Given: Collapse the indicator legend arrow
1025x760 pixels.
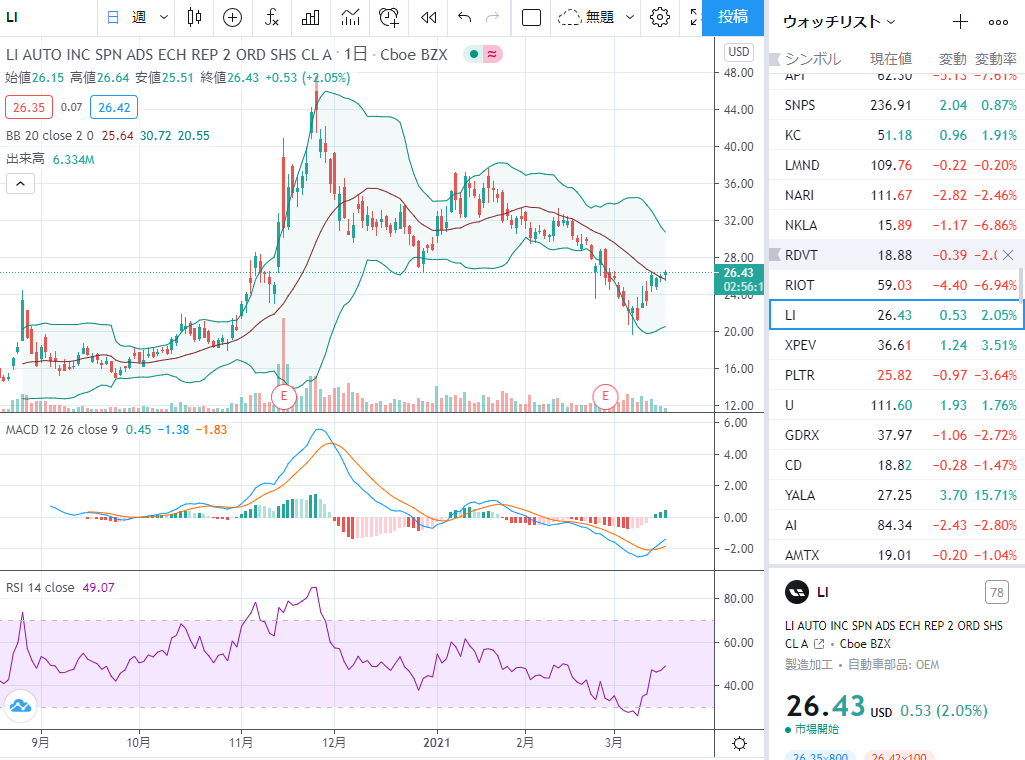Looking at the screenshot, I should [x=20, y=184].
